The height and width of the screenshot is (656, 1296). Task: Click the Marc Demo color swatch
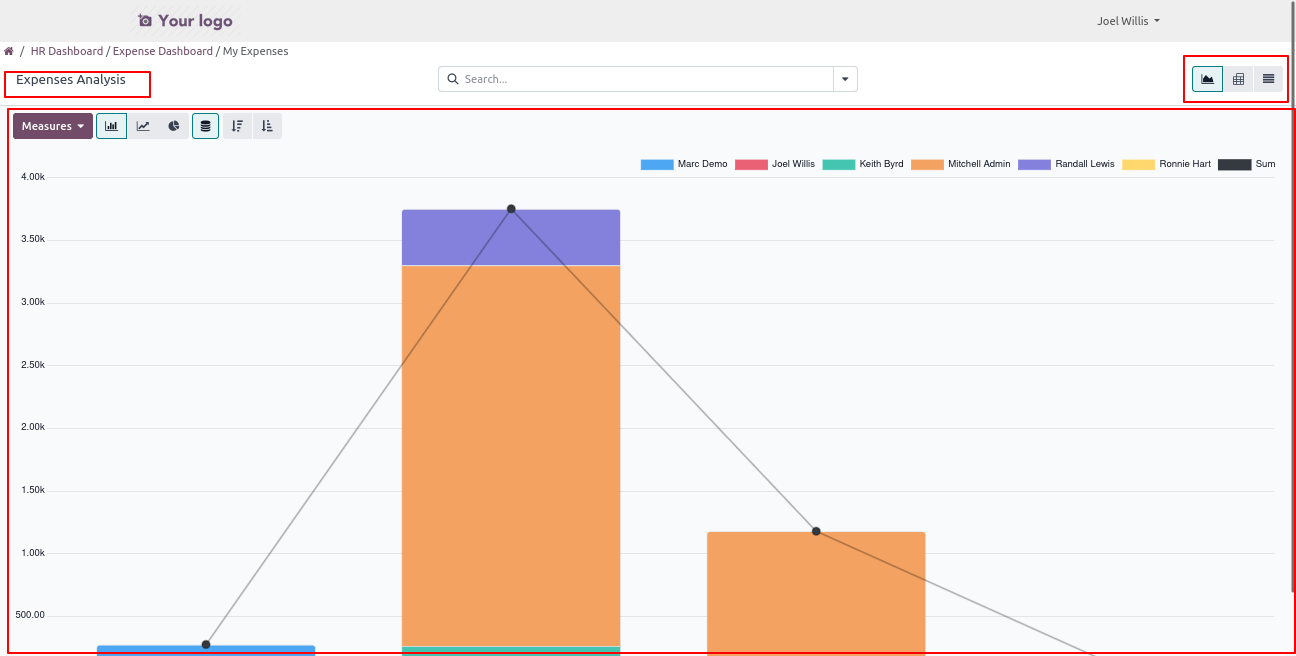tap(657, 164)
